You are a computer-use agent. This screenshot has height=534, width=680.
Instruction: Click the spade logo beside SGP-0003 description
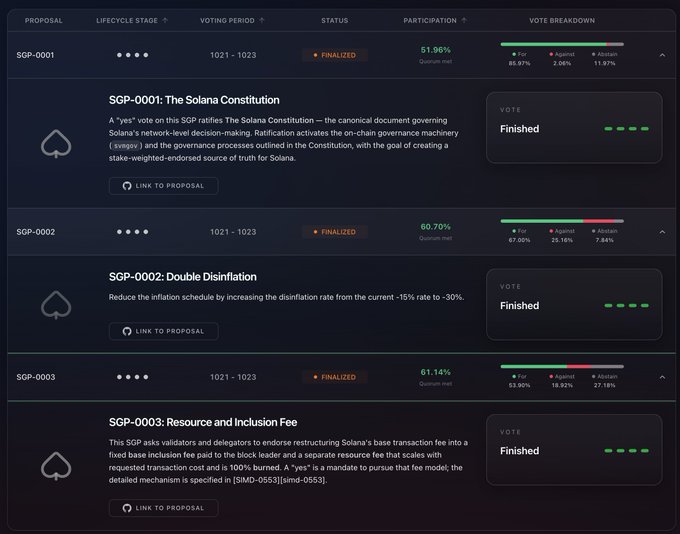pos(56,466)
